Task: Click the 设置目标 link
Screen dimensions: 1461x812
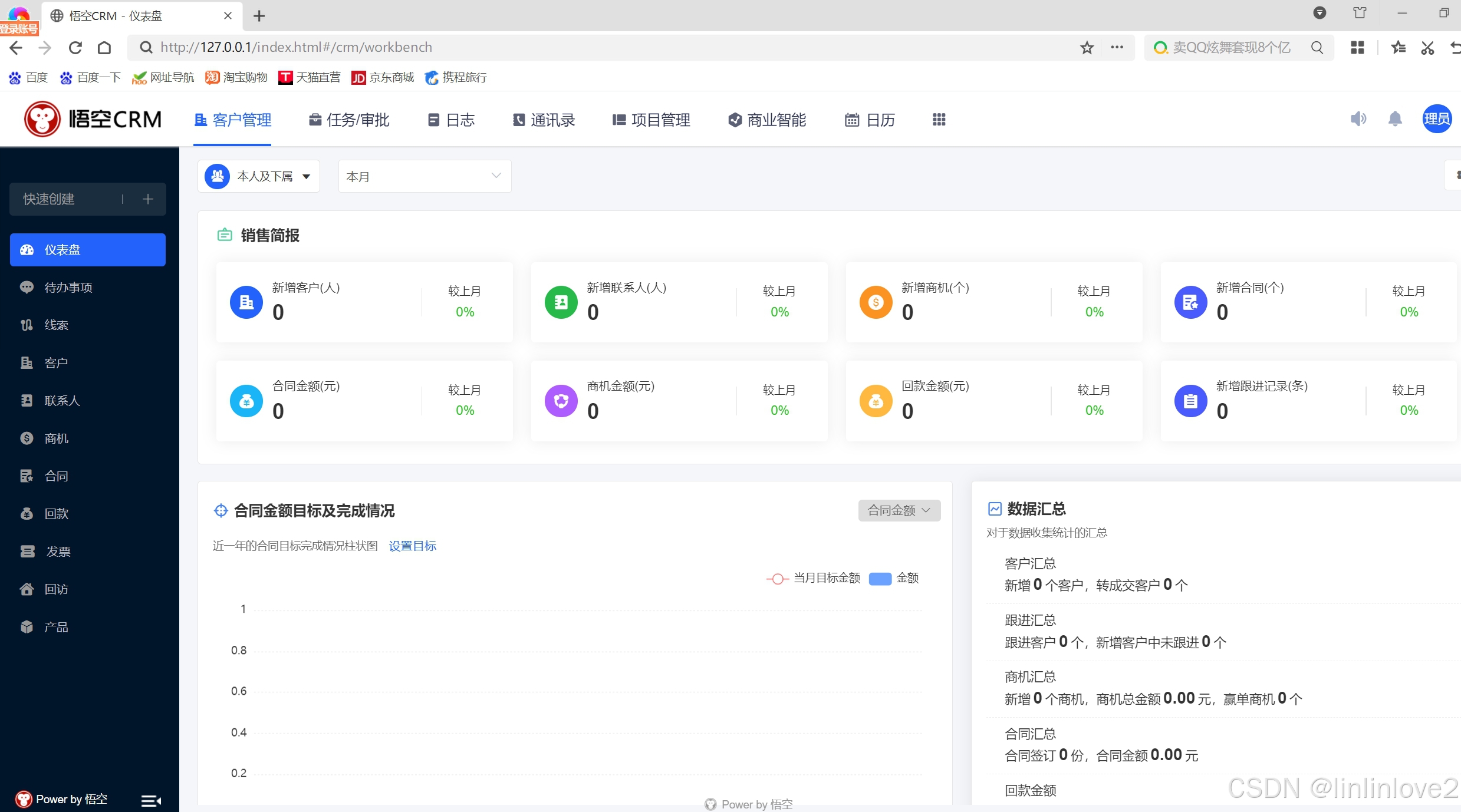Action: pos(412,546)
